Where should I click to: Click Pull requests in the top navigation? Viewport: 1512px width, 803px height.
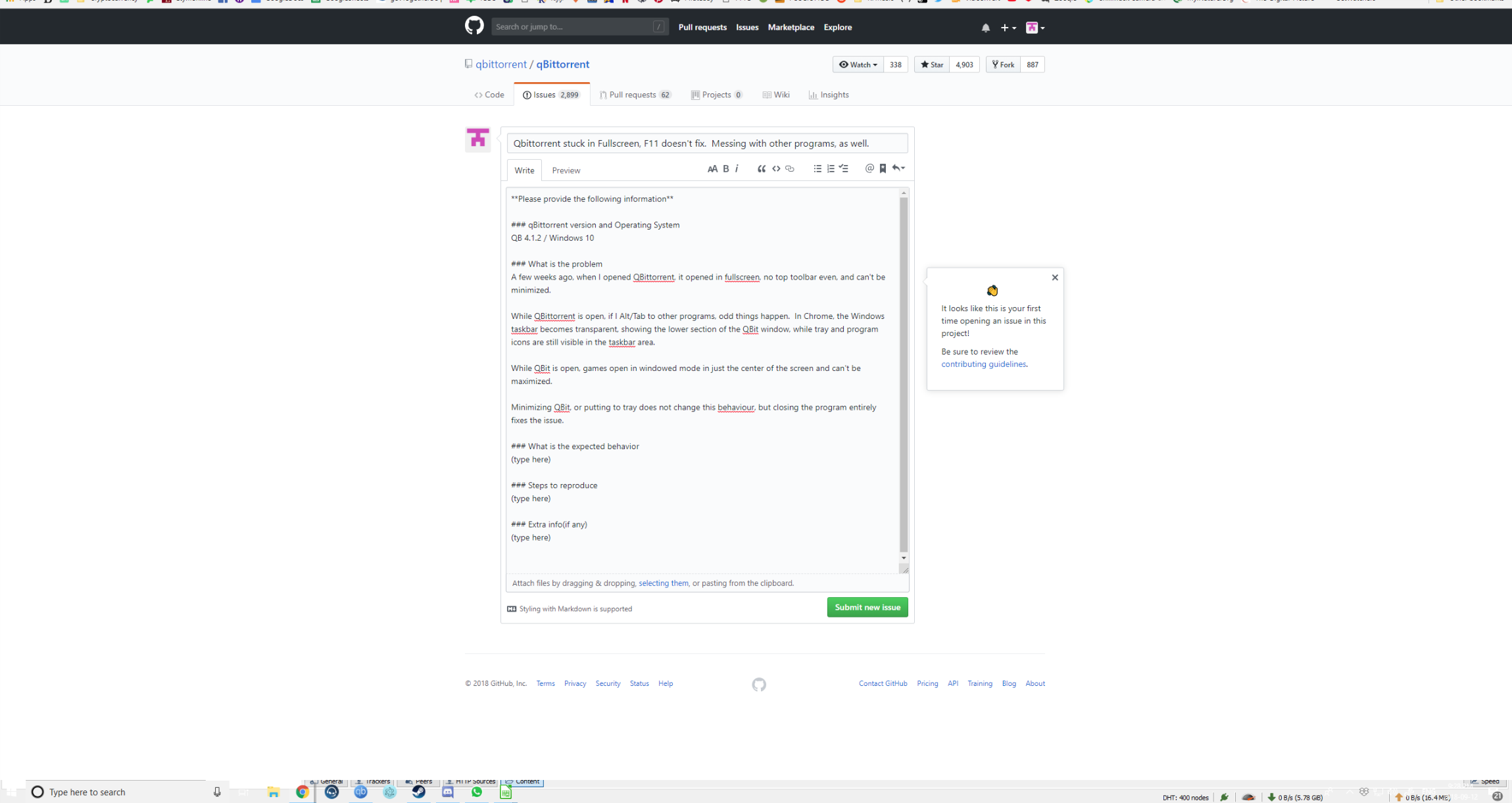click(x=702, y=27)
